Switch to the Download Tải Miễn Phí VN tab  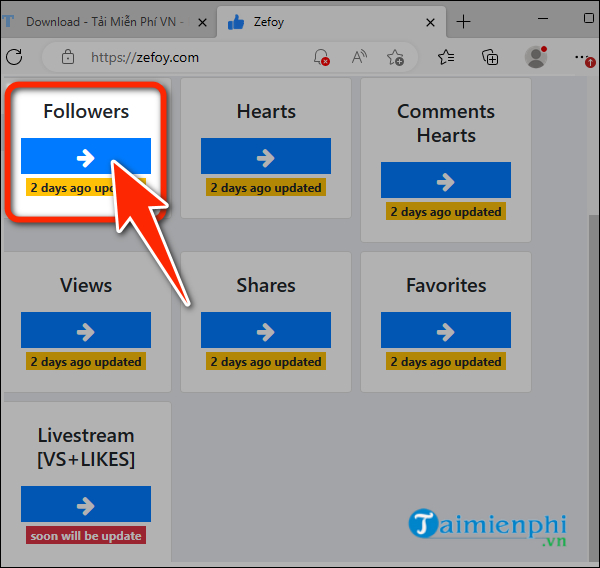pyautogui.click(x=103, y=22)
